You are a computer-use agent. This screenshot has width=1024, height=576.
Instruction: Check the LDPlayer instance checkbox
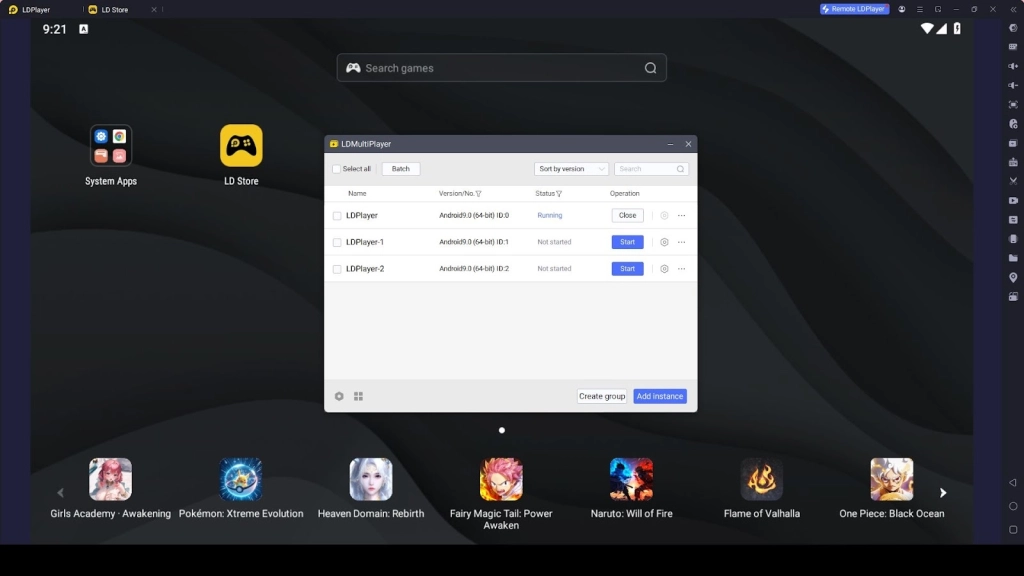pyautogui.click(x=337, y=216)
